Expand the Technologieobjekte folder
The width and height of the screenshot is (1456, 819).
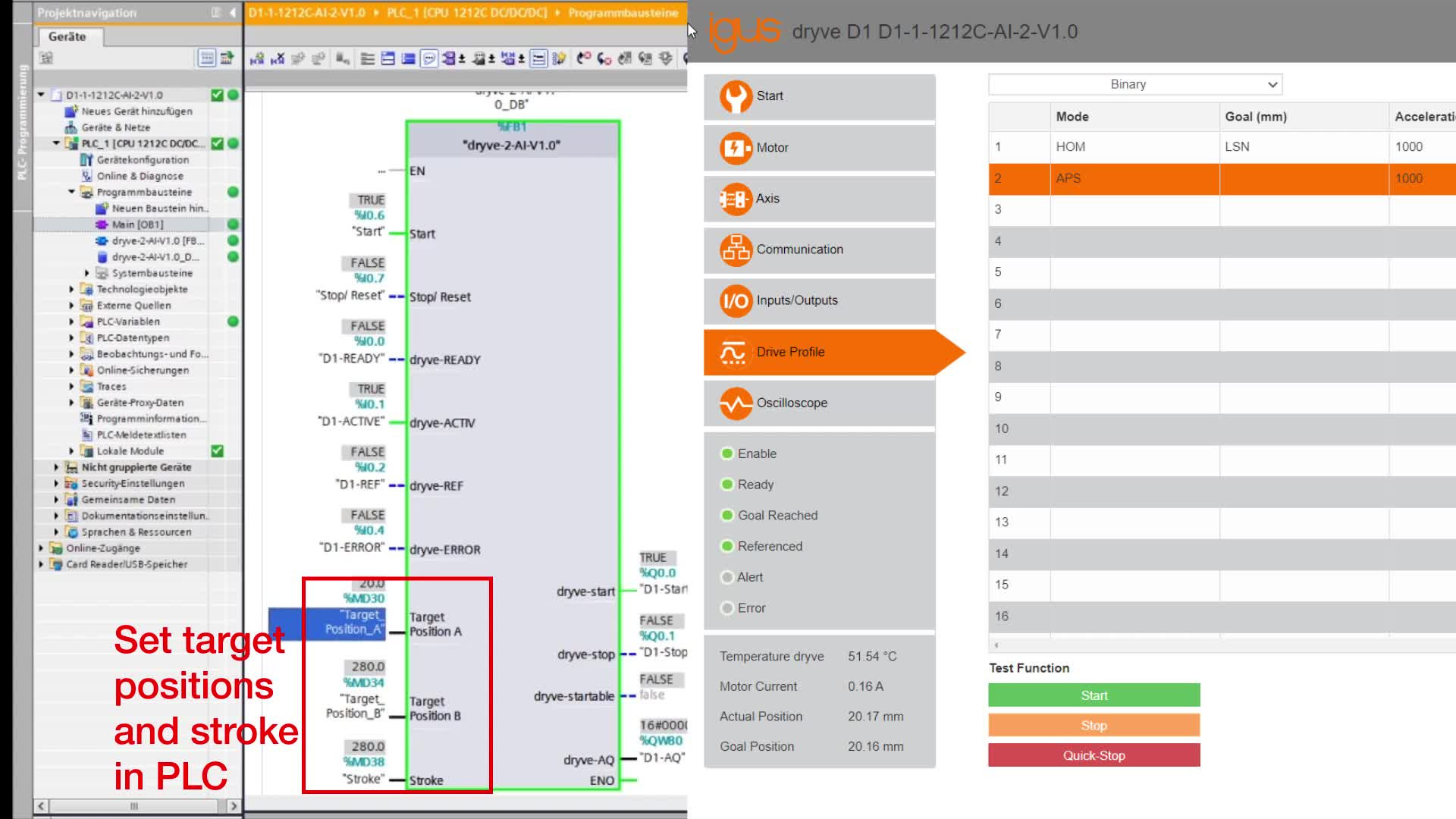point(71,289)
